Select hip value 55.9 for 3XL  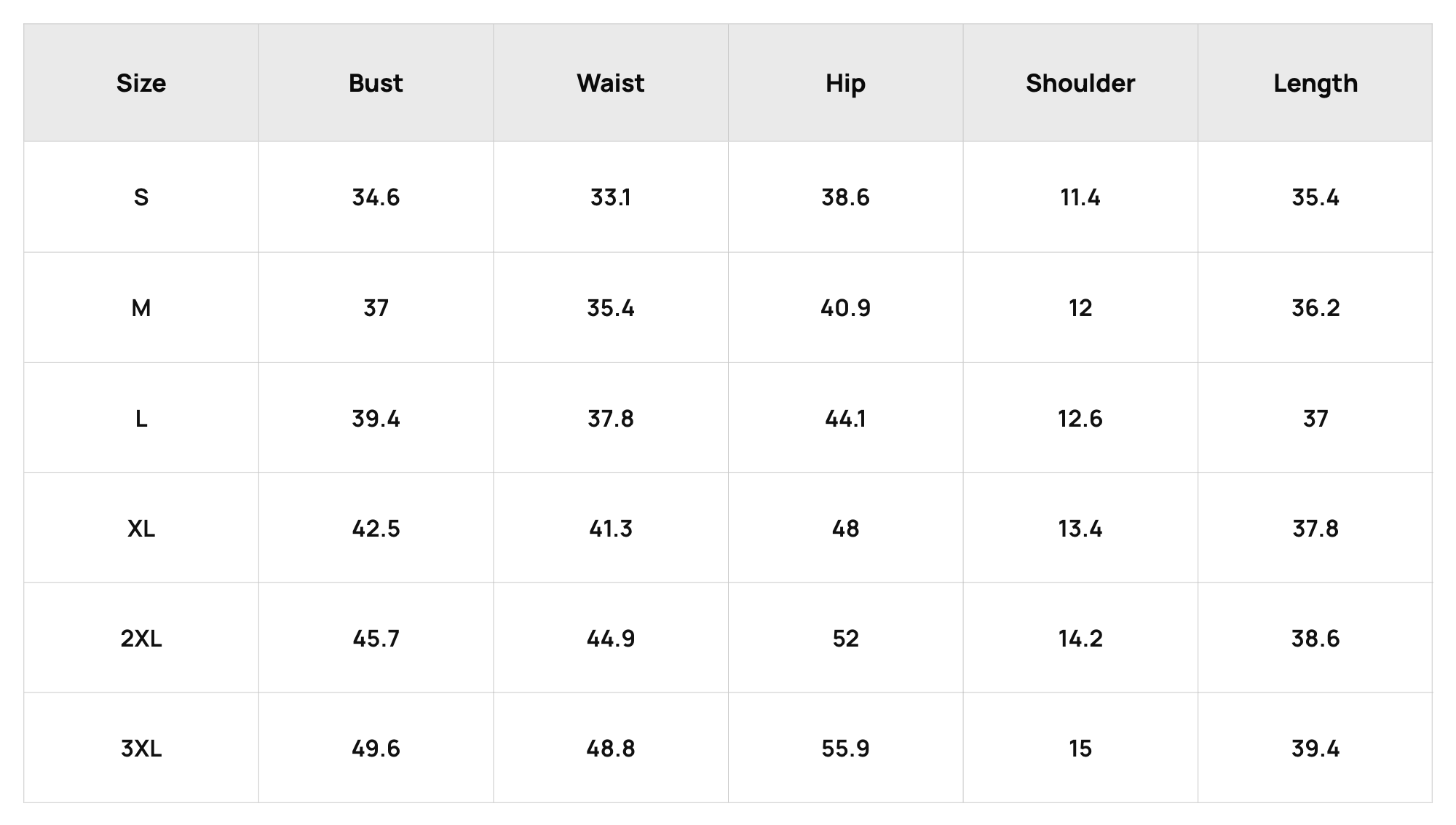pos(845,749)
